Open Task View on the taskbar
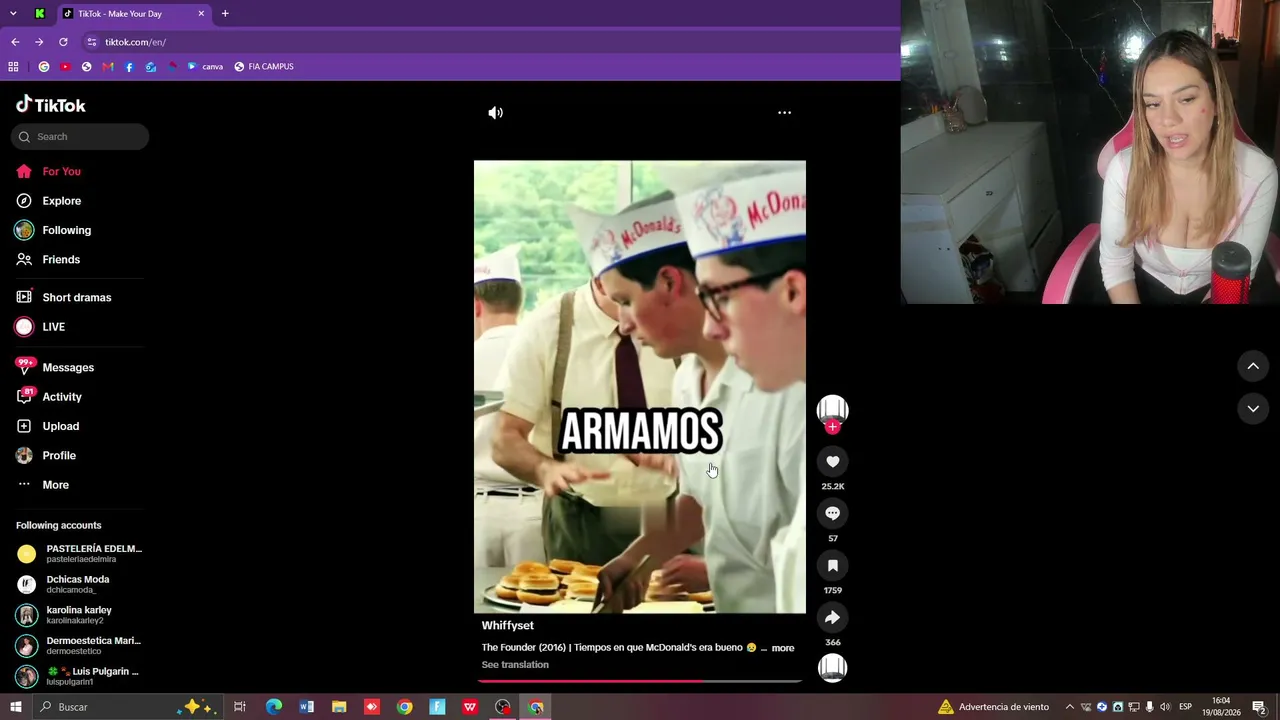1280x720 pixels. 240,707
